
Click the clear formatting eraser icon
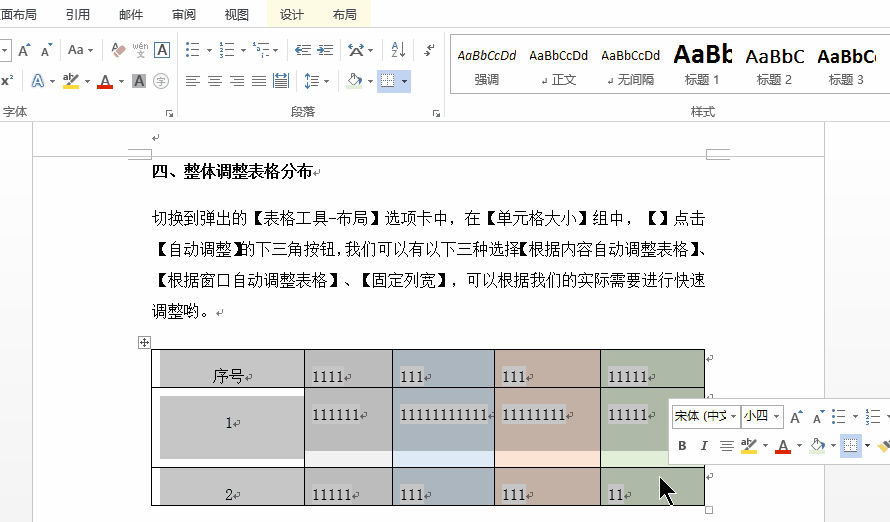(x=118, y=49)
